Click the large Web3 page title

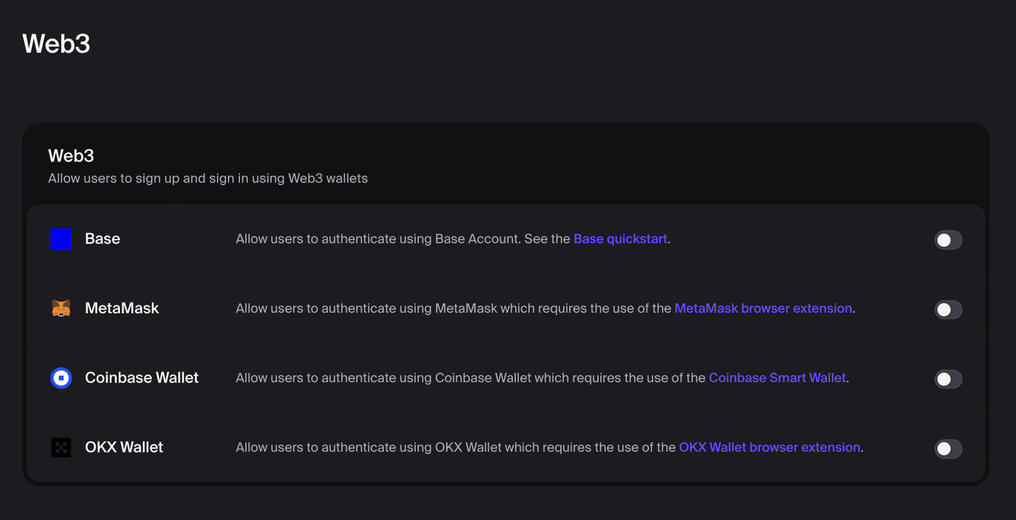tap(56, 44)
